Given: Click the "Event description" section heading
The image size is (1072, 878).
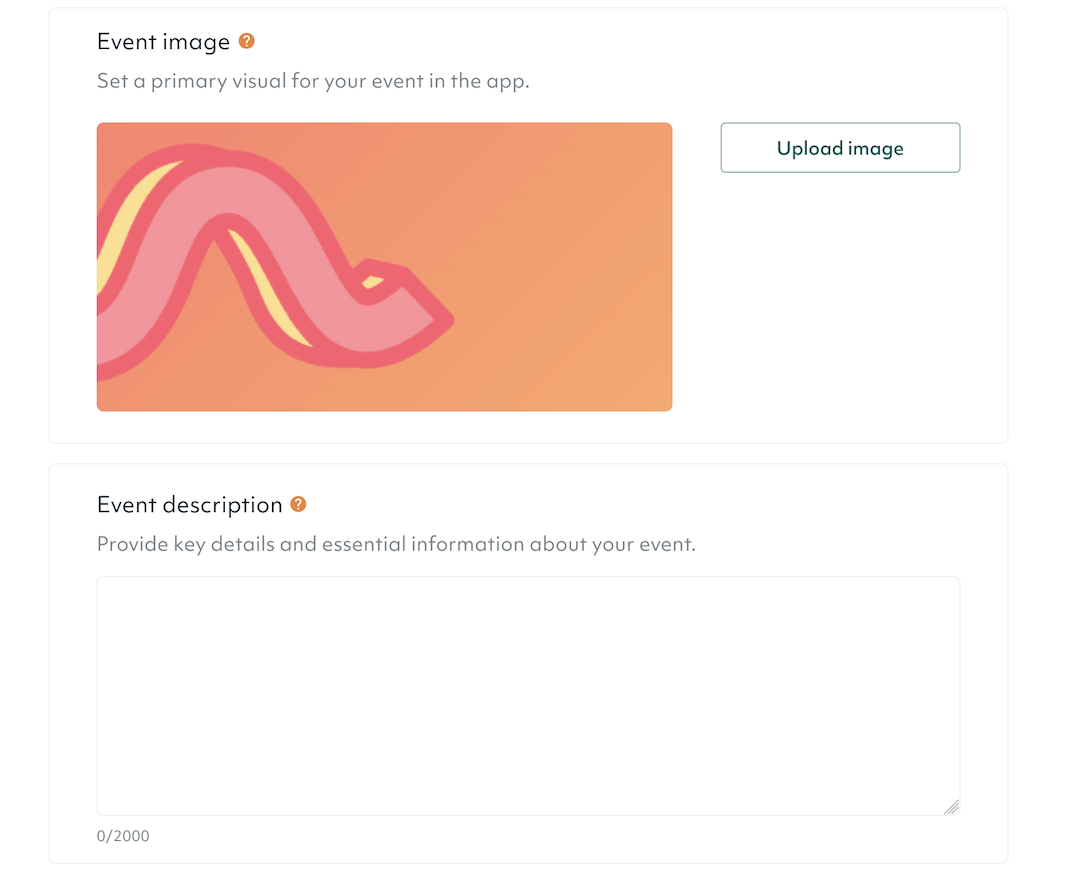Looking at the screenshot, I should tap(189, 505).
